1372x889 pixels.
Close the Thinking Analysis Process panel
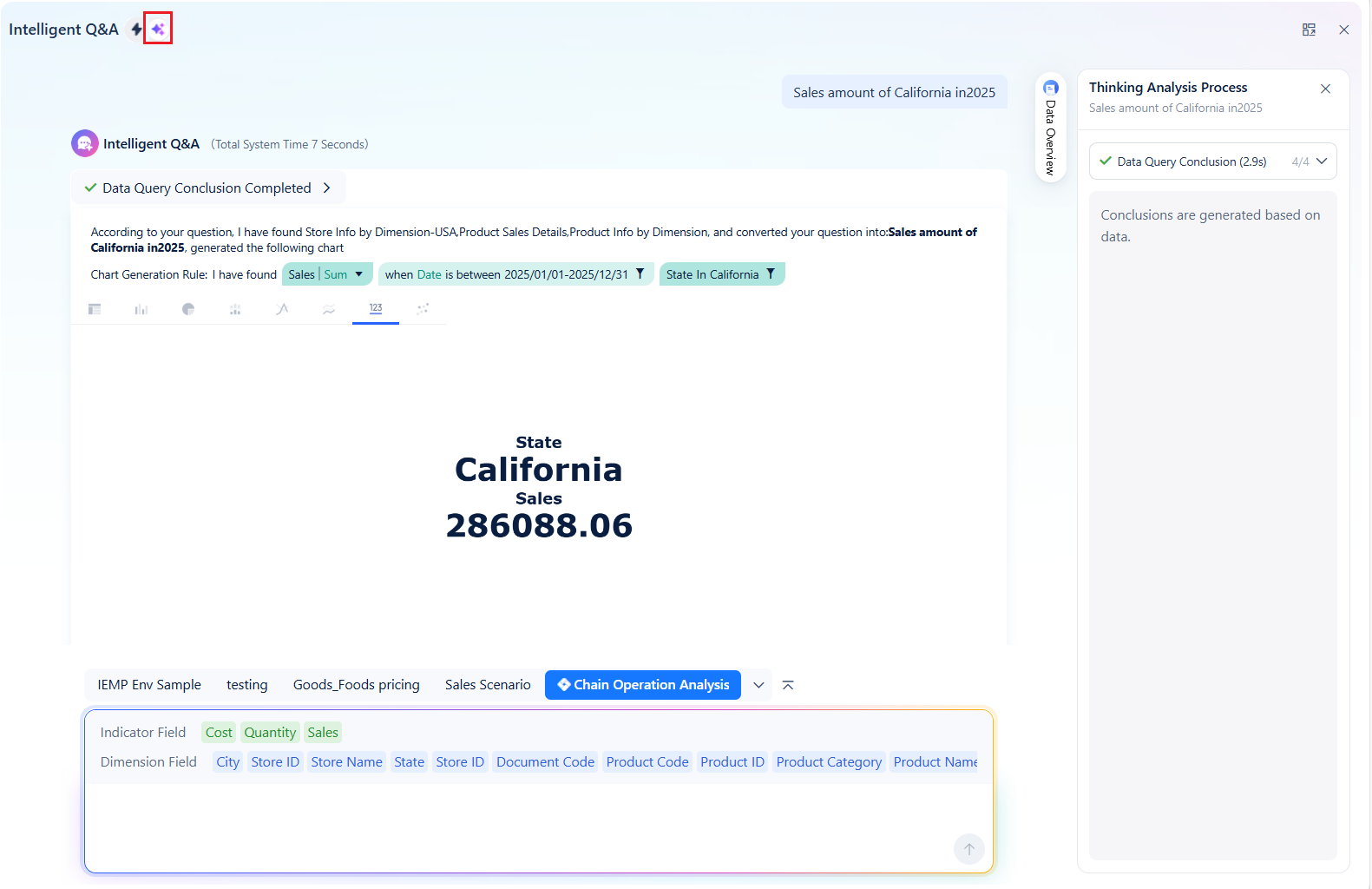pos(1325,89)
